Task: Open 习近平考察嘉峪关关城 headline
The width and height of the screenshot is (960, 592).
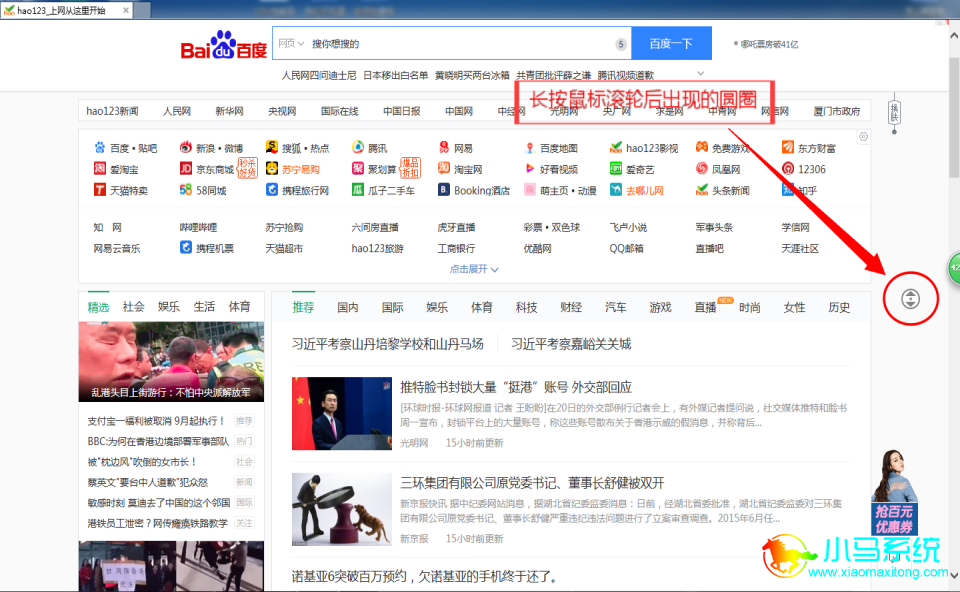Action: point(571,344)
